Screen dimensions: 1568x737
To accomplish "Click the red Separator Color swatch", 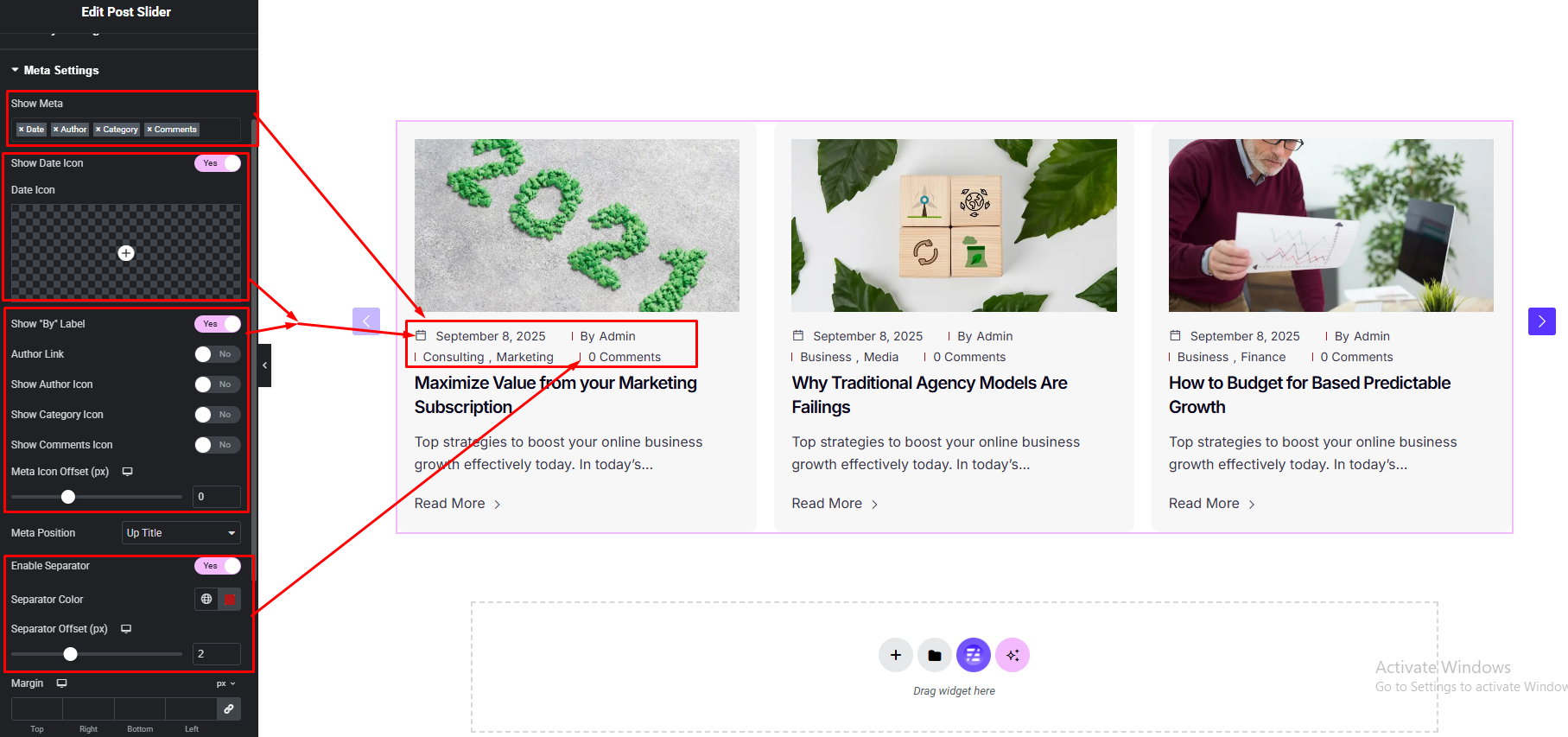I will coord(230,599).
